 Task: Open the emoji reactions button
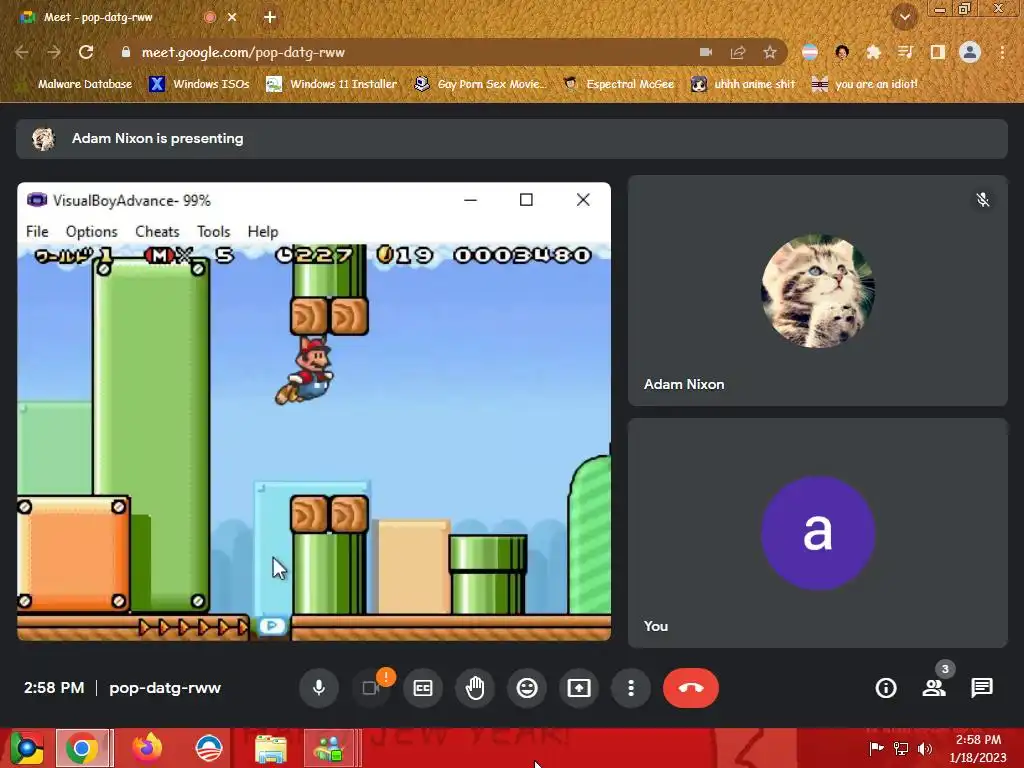527,688
